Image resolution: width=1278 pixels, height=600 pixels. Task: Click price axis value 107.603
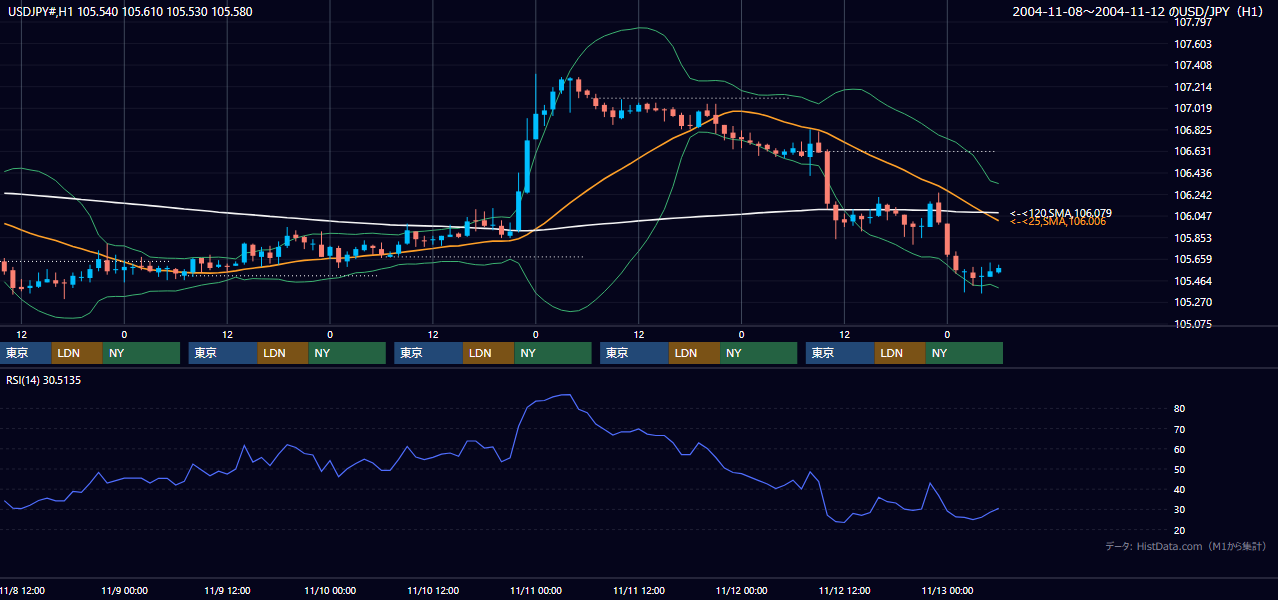pos(1193,44)
